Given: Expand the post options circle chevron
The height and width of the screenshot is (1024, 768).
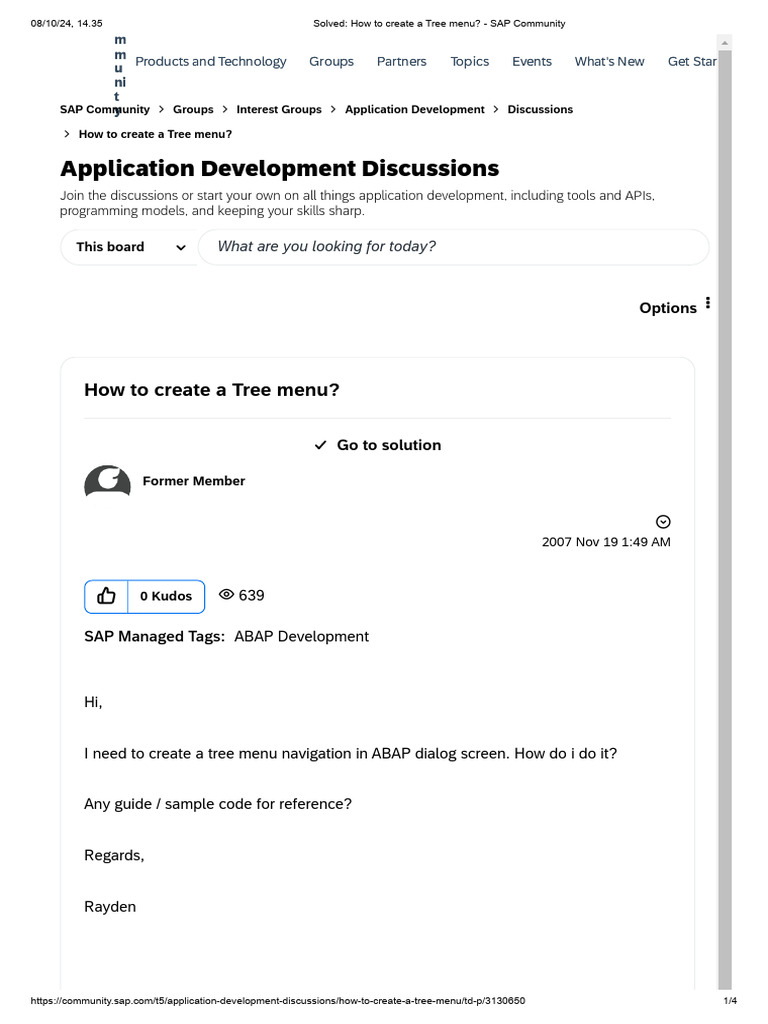Looking at the screenshot, I should tap(663, 522).
